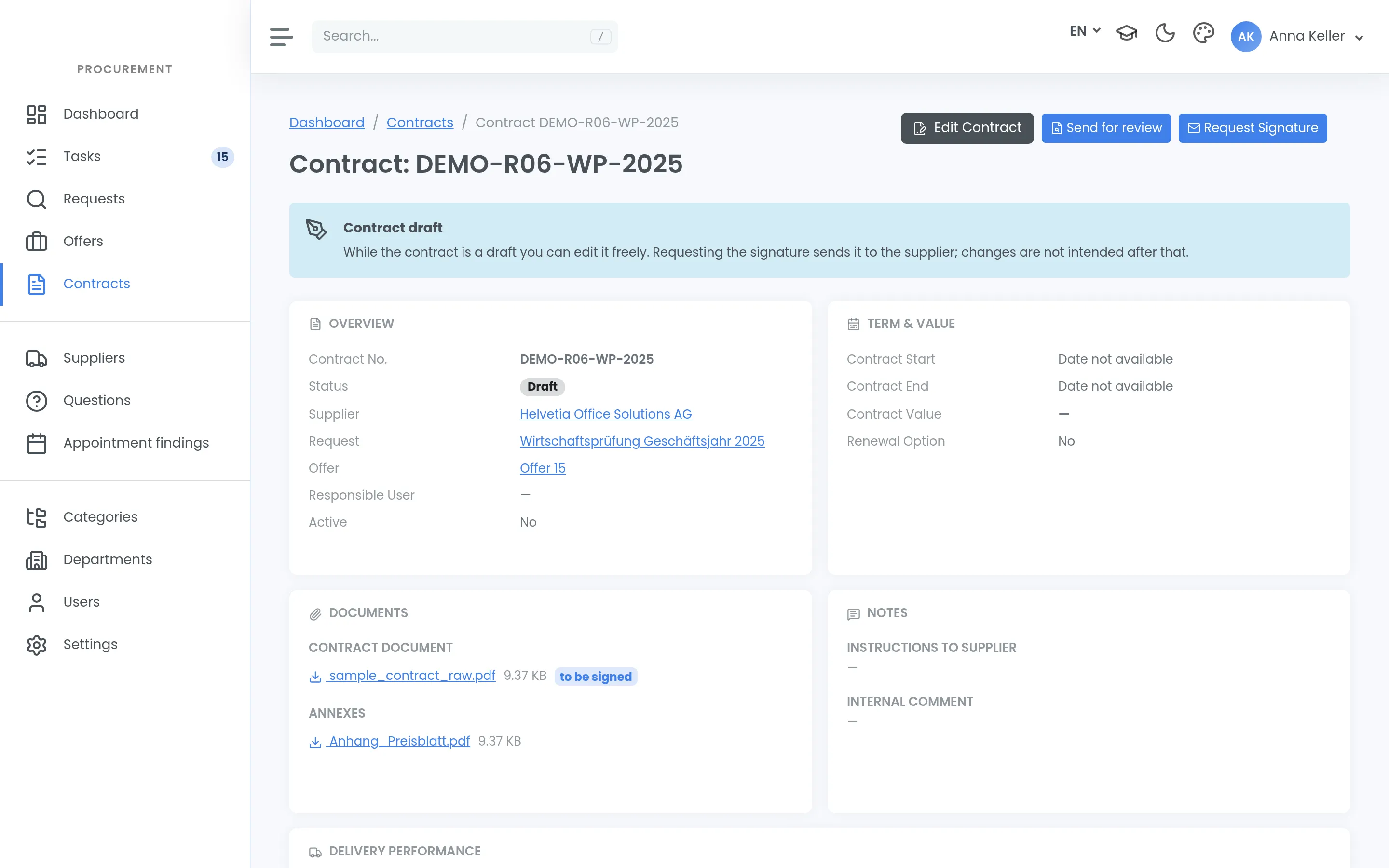Viewport: 1389px width, 868px height.
Task: Go to Dashboard breadcrumb link
Action: pos(327,122)
